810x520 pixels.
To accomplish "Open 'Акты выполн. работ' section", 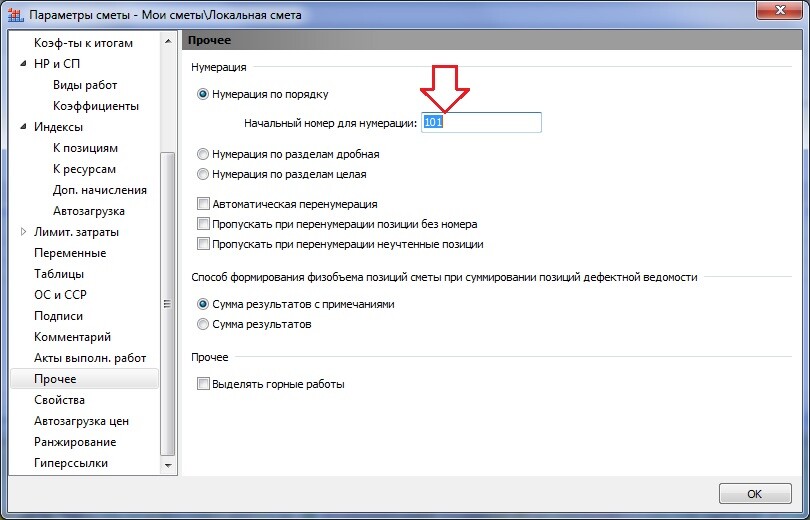I will click(x=90, y=358).
